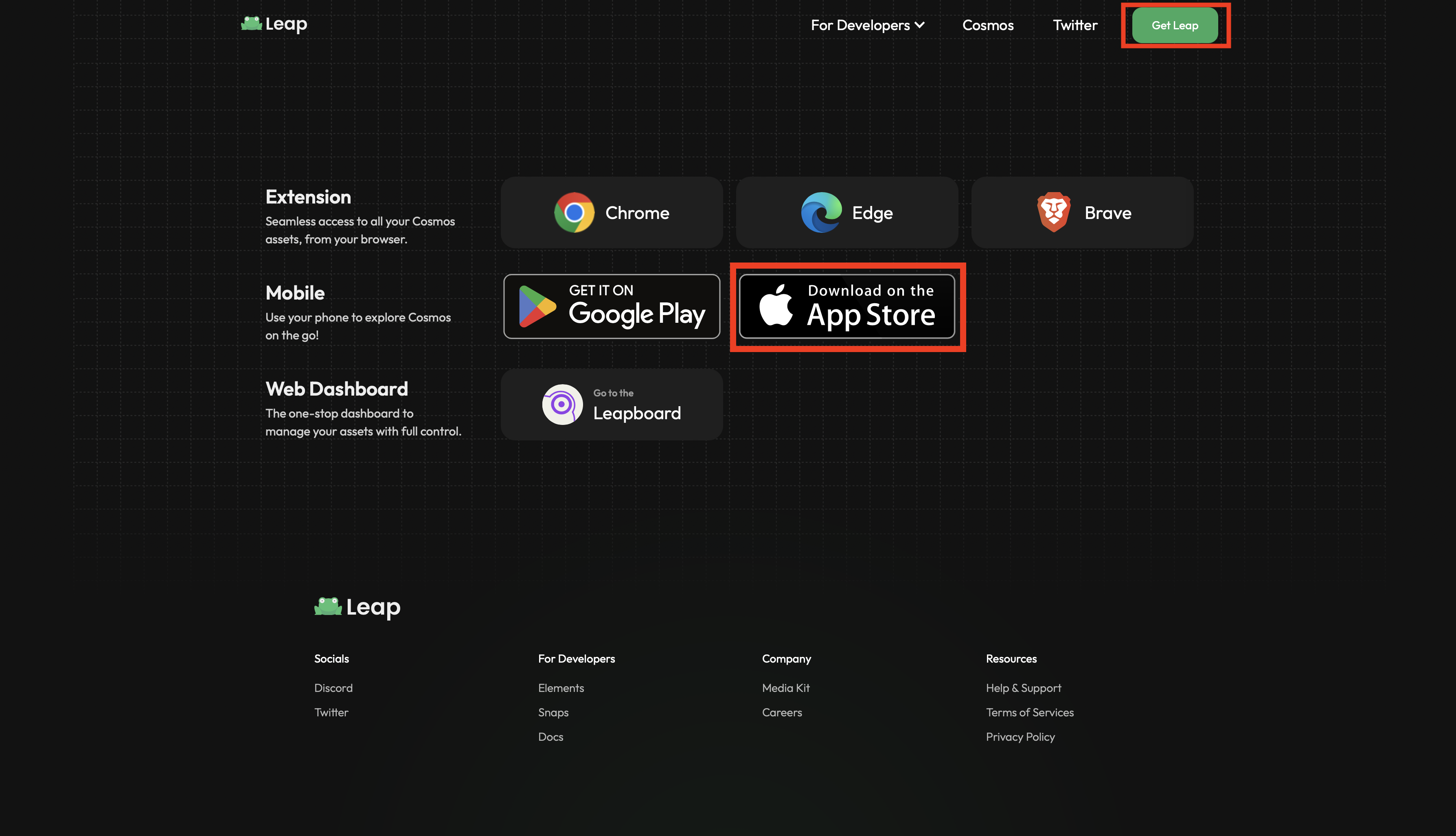Open the App Store download badge

point(847,306)
